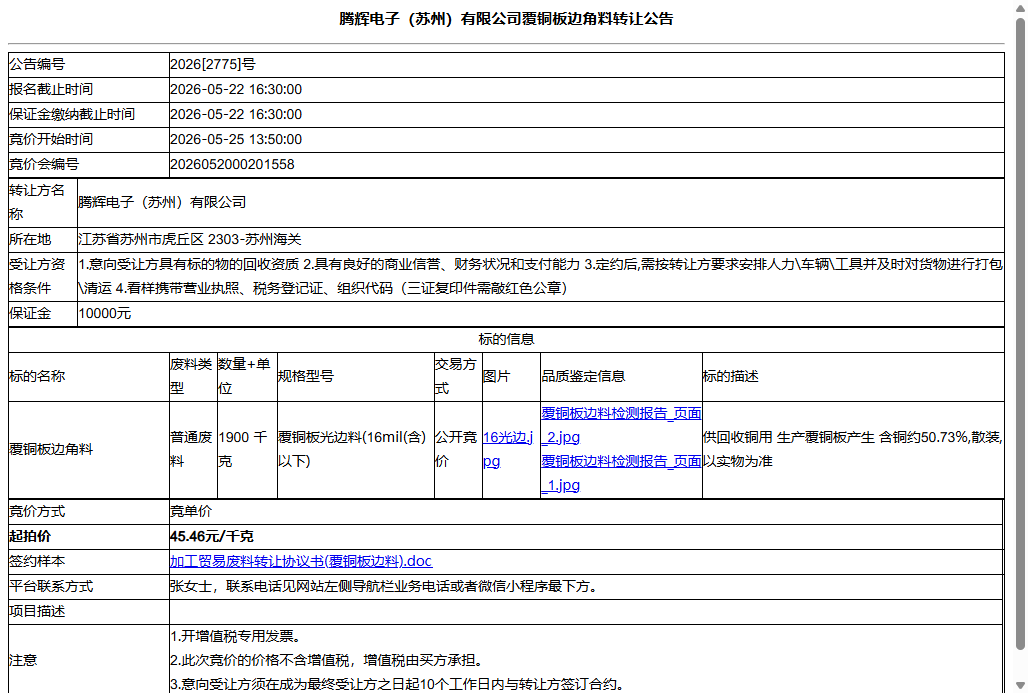Click the scrollbar up arrow

(x=1020, y=8)
